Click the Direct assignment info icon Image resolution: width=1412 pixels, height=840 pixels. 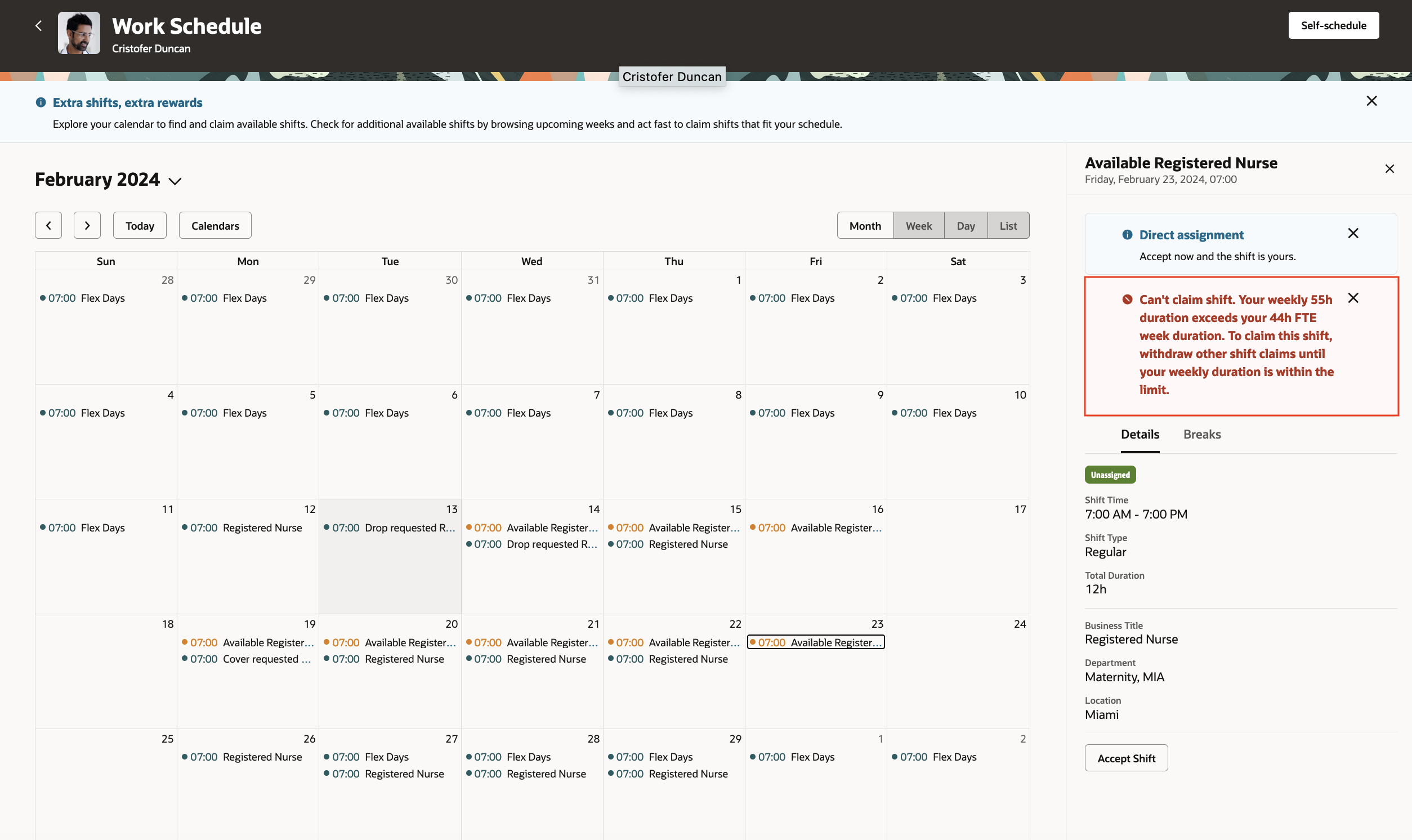(x=1127, y=234)
